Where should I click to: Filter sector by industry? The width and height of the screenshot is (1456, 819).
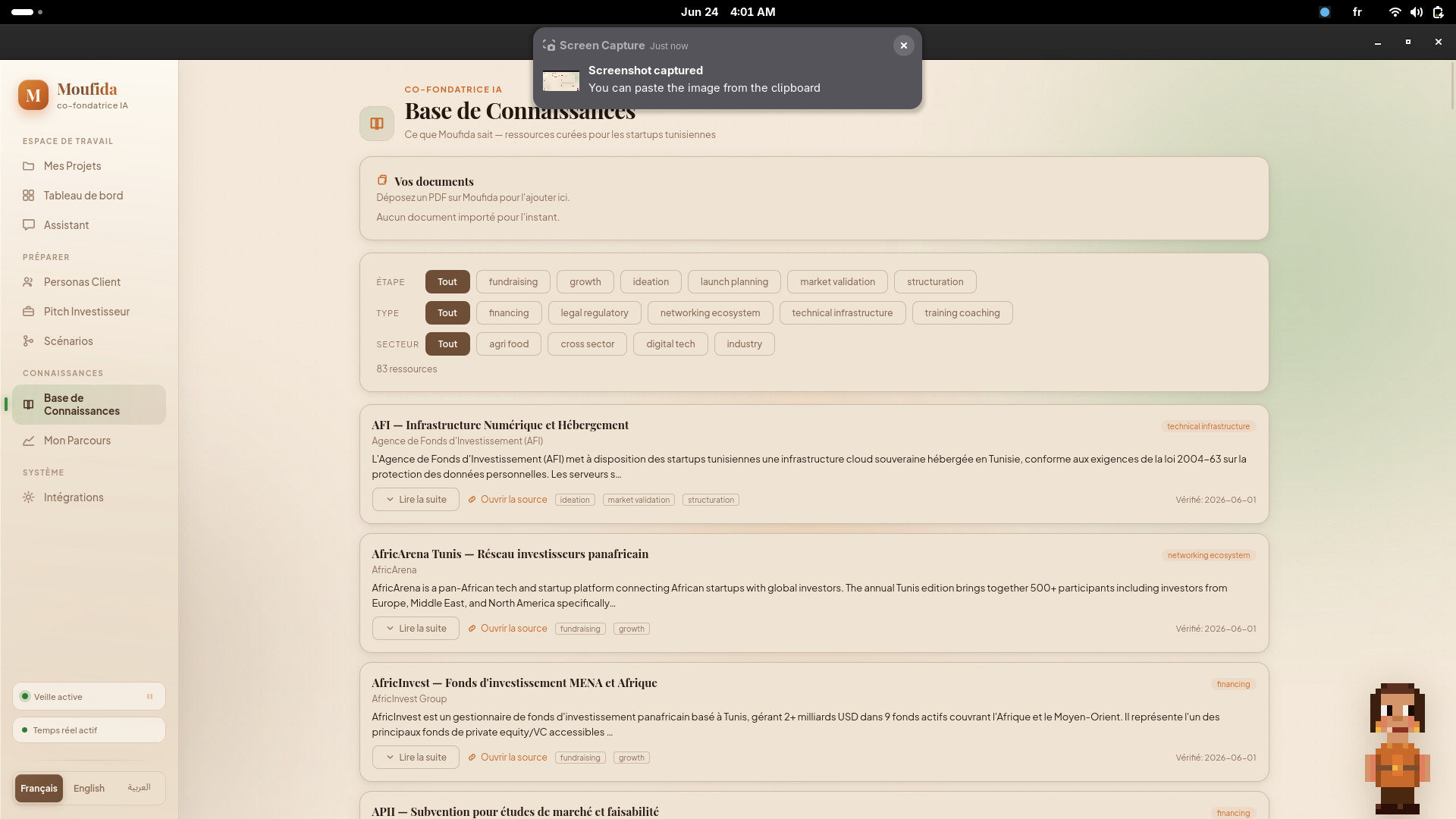(745, 344)
